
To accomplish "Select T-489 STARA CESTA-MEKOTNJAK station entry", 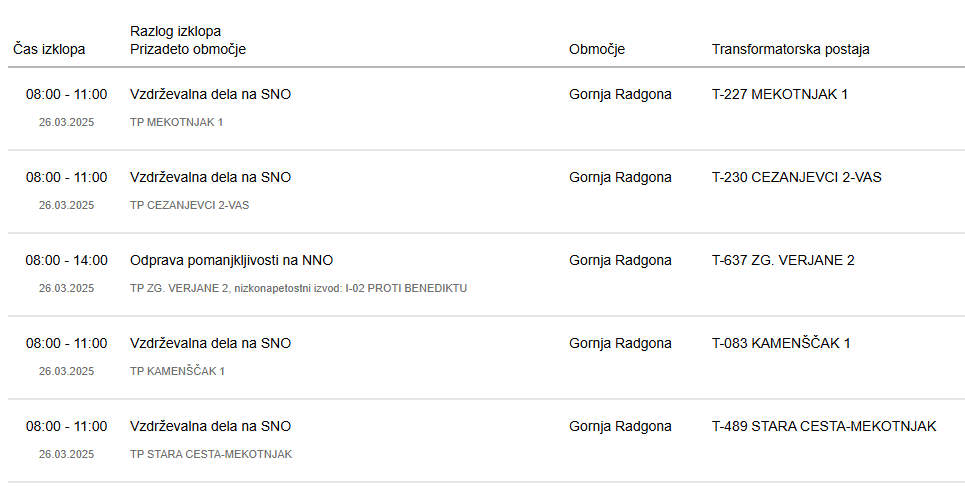I will [x=824, y=426].
